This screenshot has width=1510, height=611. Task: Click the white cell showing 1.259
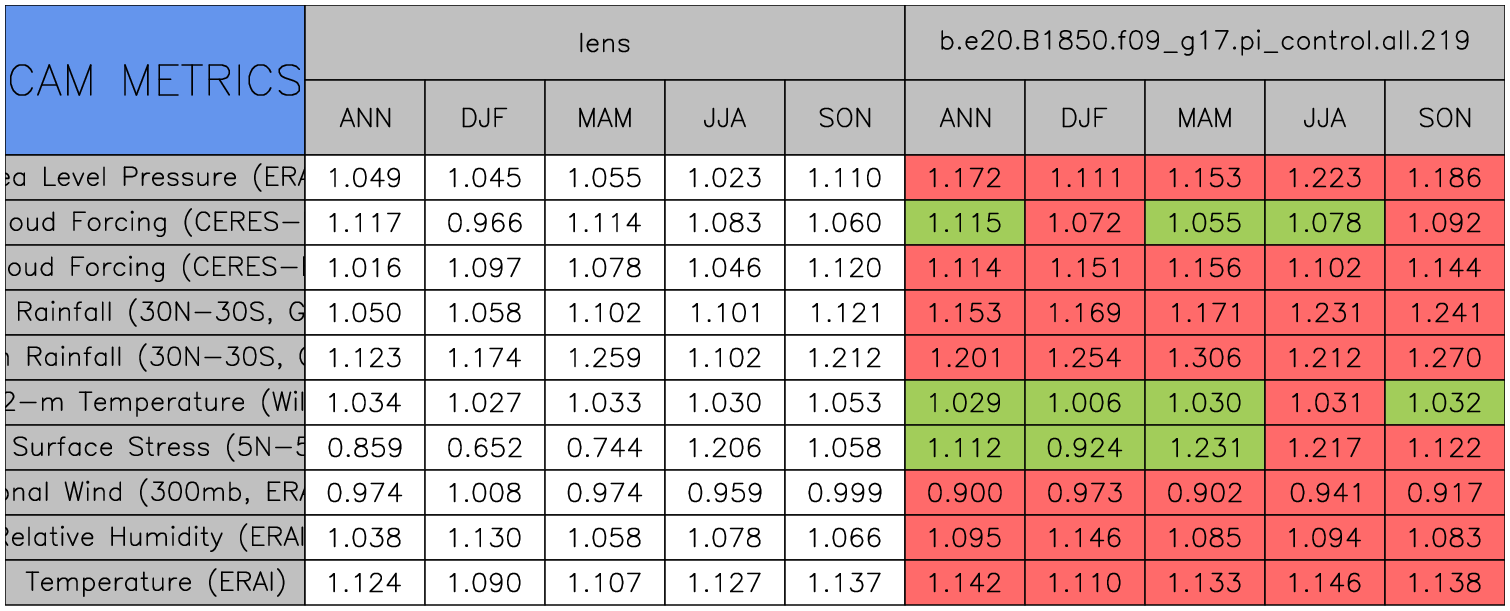[605, 358]
